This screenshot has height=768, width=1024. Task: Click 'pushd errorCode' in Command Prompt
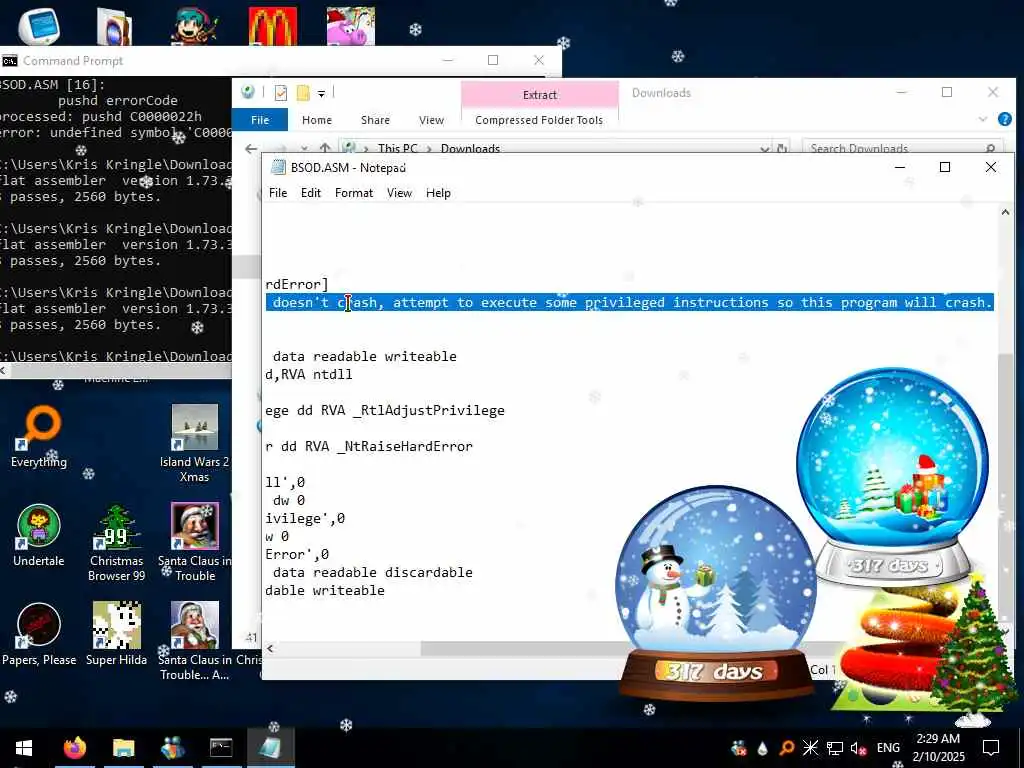click(x=118, y=101)
